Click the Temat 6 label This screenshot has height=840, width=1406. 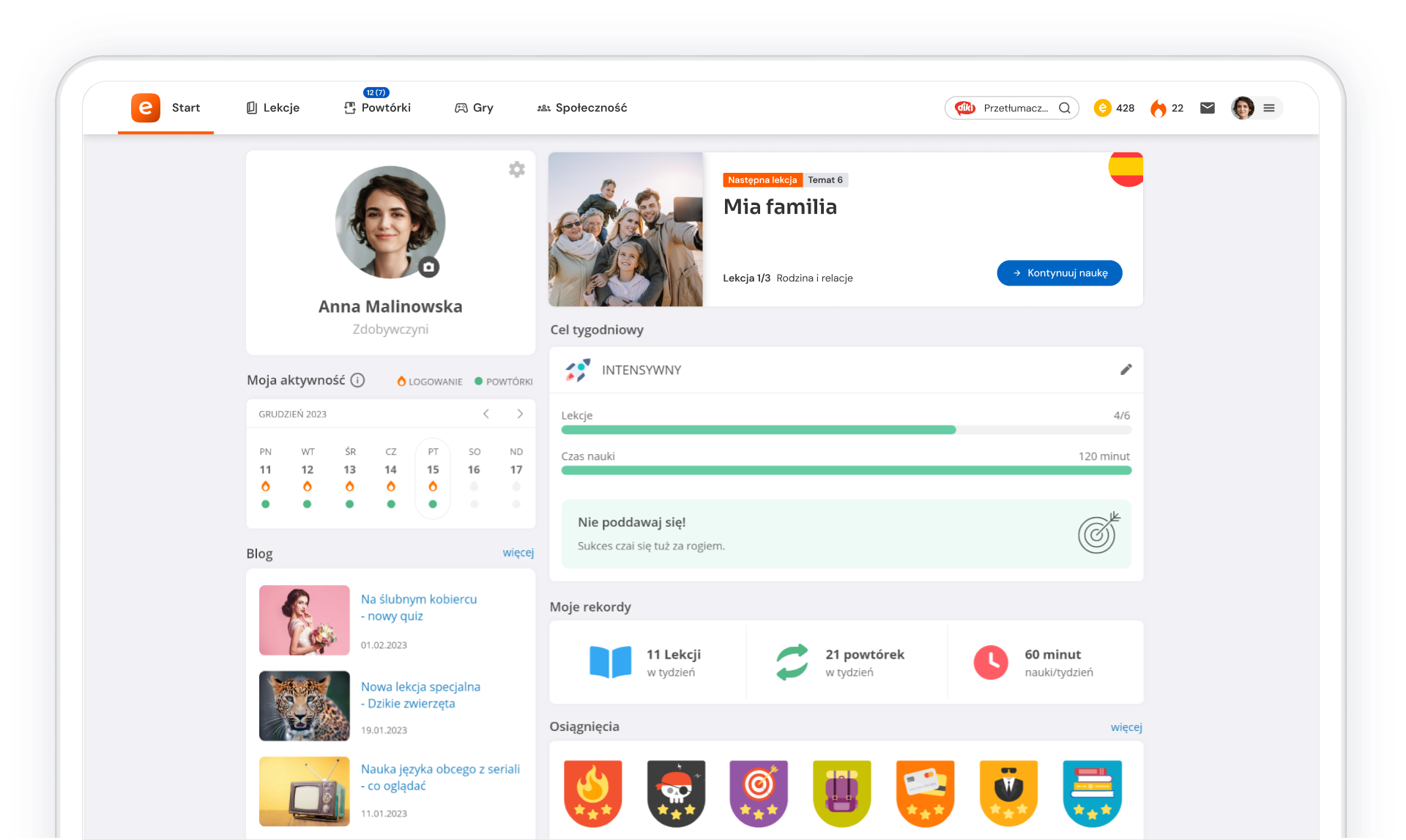[825, 180]
